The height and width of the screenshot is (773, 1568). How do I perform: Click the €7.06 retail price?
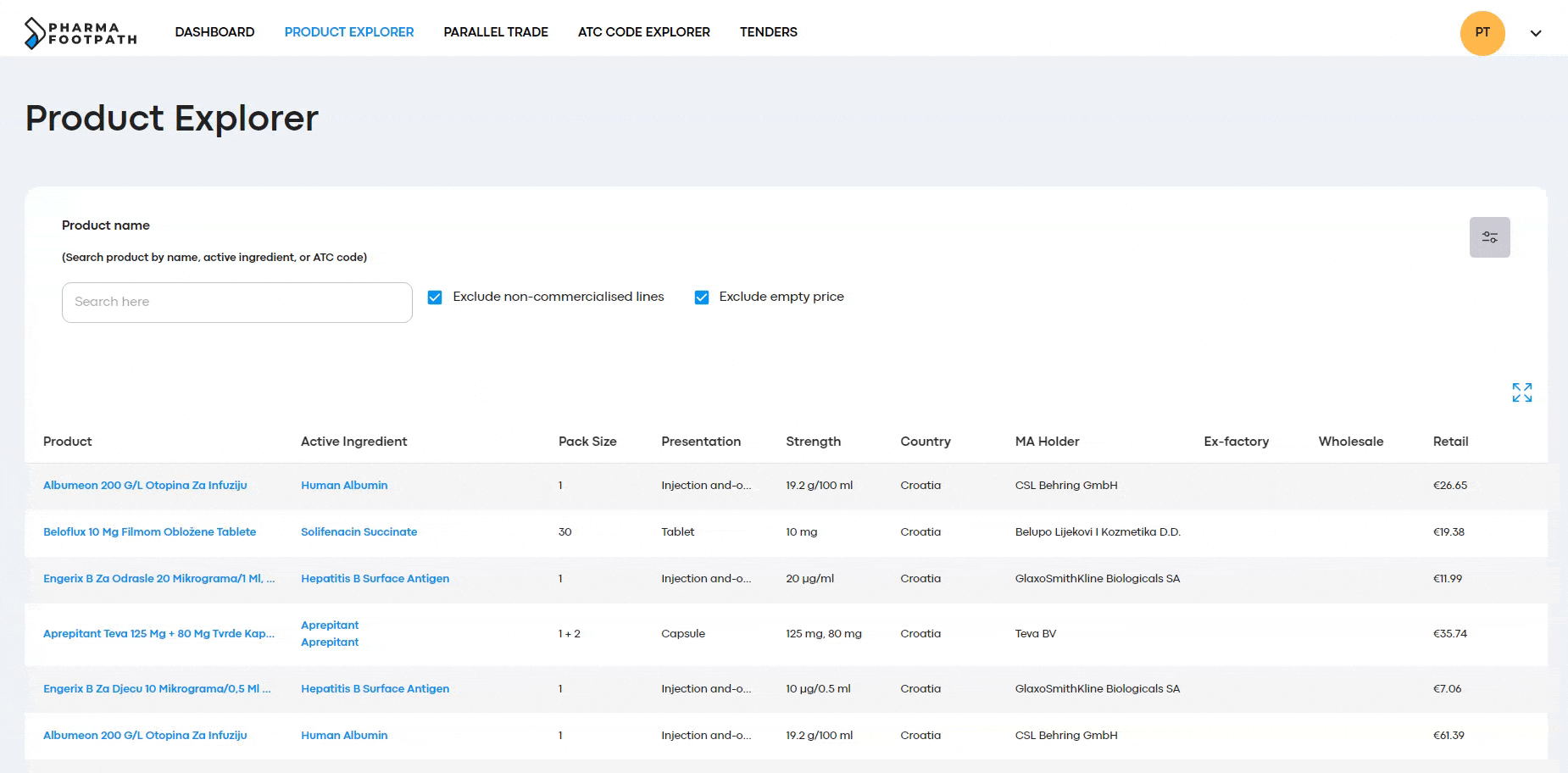[1448, 689]
